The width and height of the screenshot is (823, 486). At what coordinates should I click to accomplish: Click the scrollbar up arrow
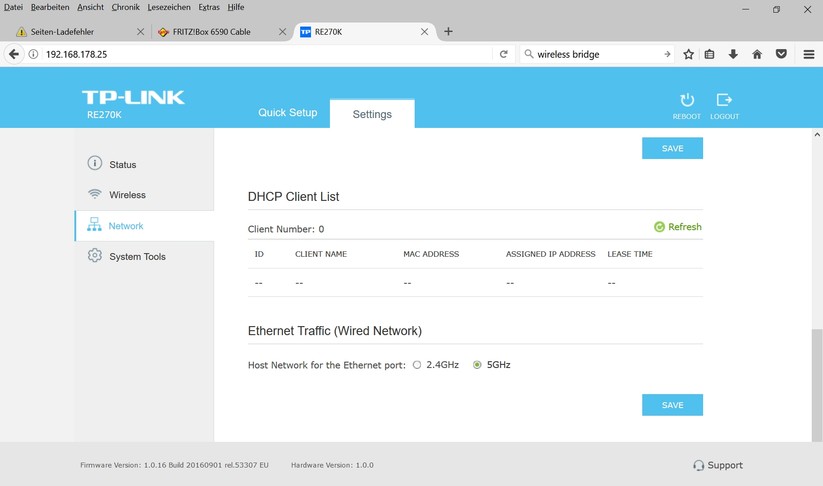pyautogui.click(x=817, y=134)
